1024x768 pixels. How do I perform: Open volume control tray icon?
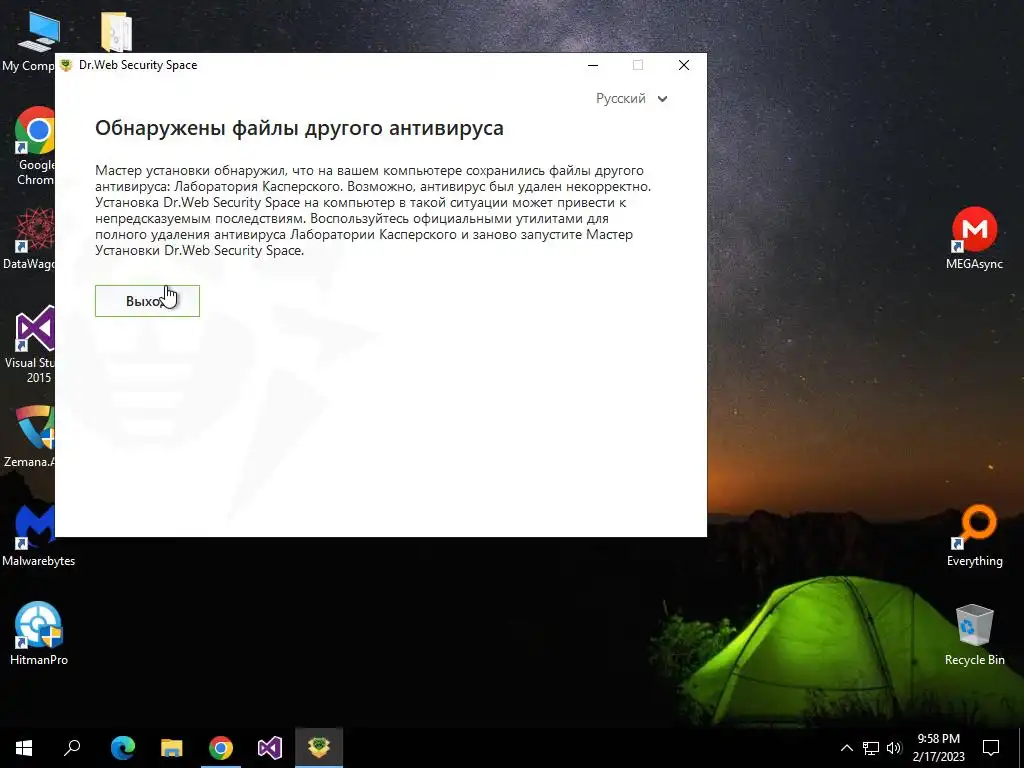(x=894, y=748)
